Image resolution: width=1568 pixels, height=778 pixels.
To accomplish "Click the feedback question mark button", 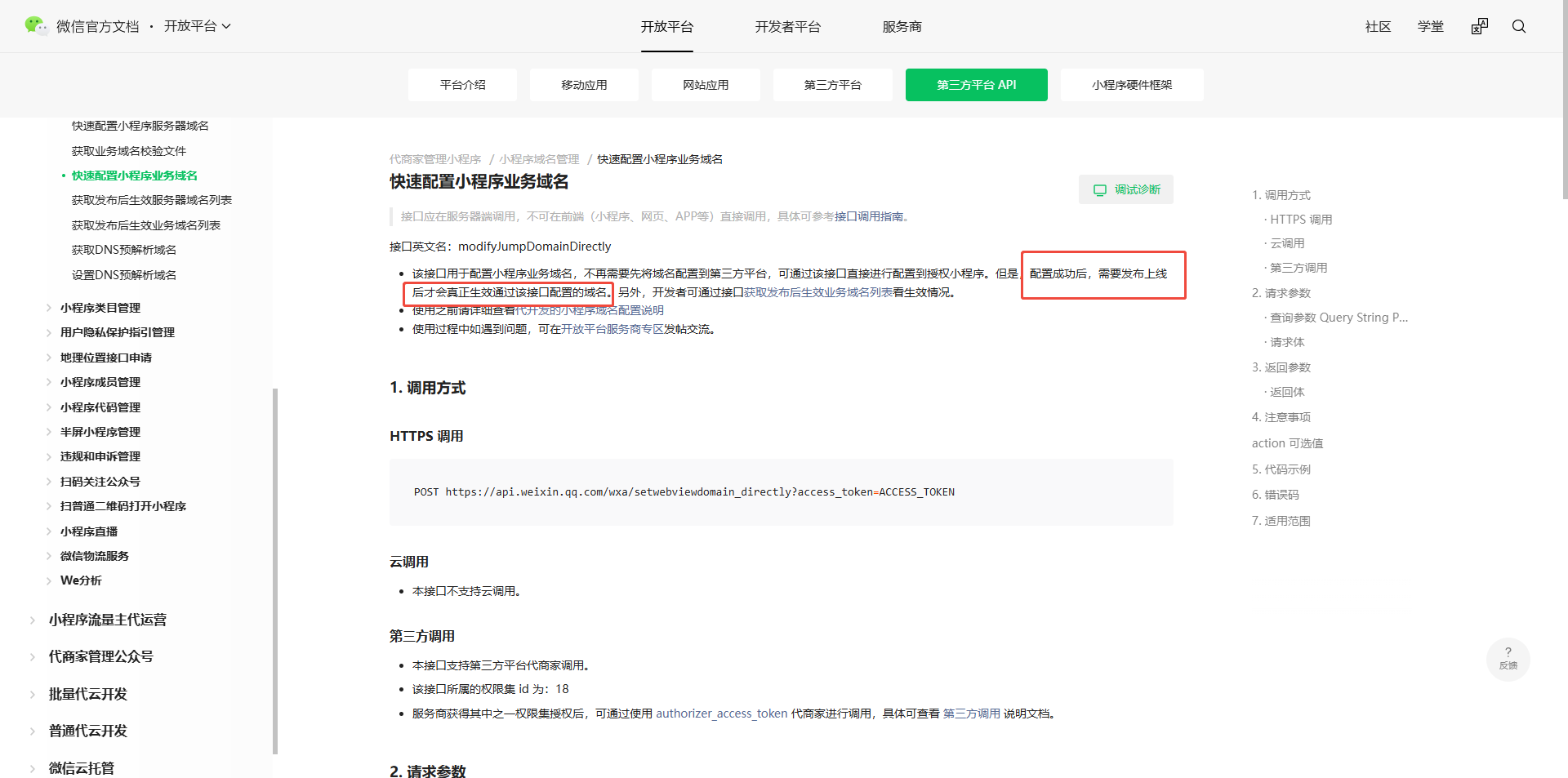I will (1508, 658).
